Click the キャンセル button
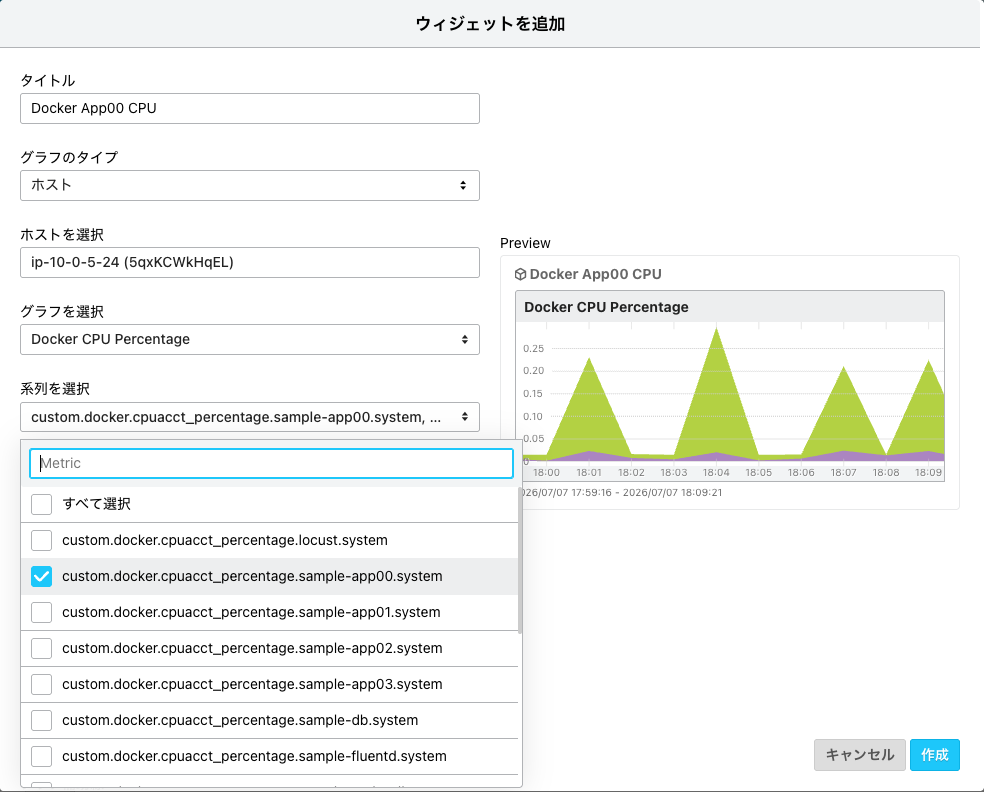The width and height of the screenshot is (984, 792). coord(860,755)
